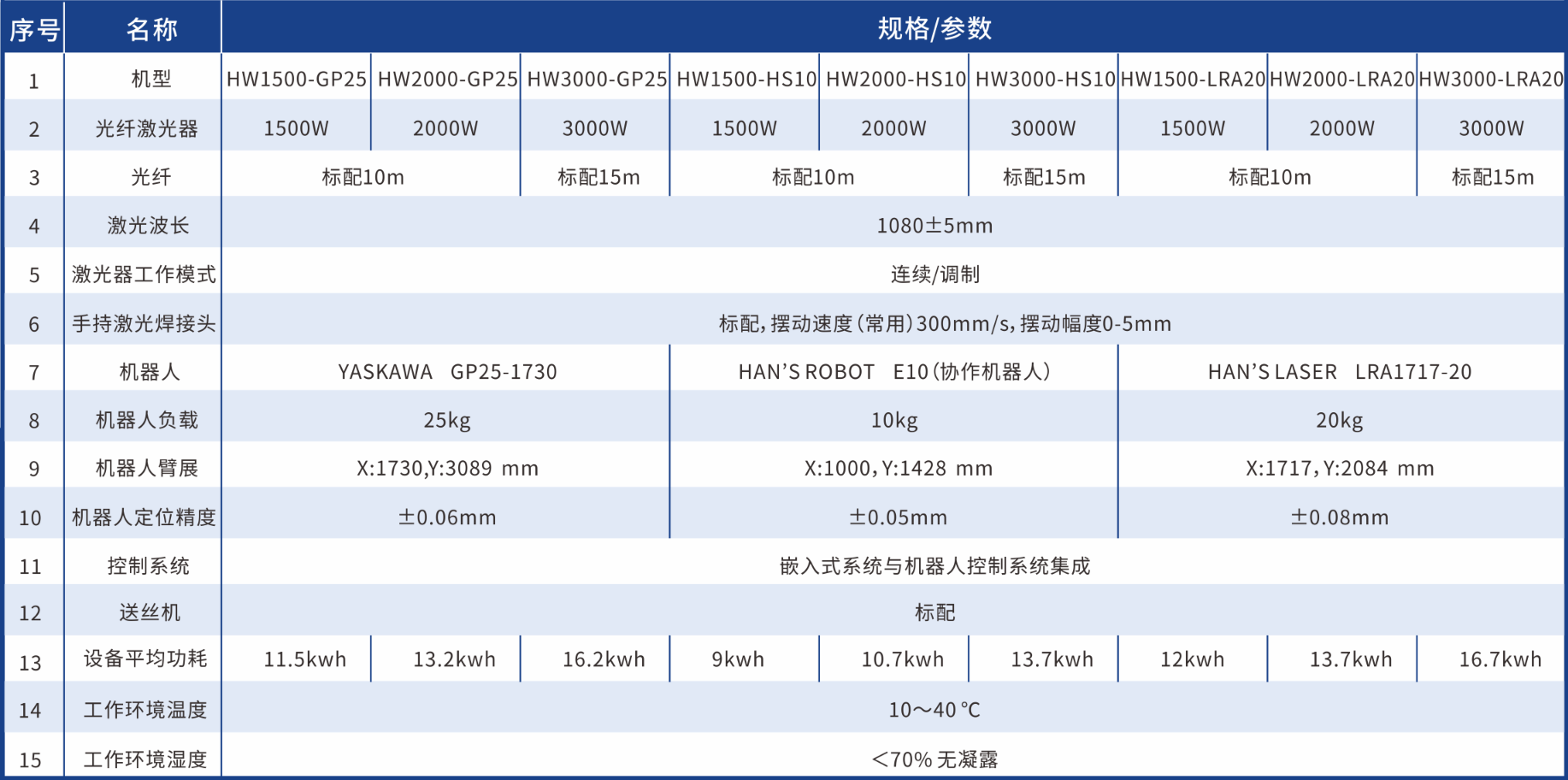The image size is (1568, 780).
Task: Click the <70% 无凝露 humidity value
Action: (934, 759)
